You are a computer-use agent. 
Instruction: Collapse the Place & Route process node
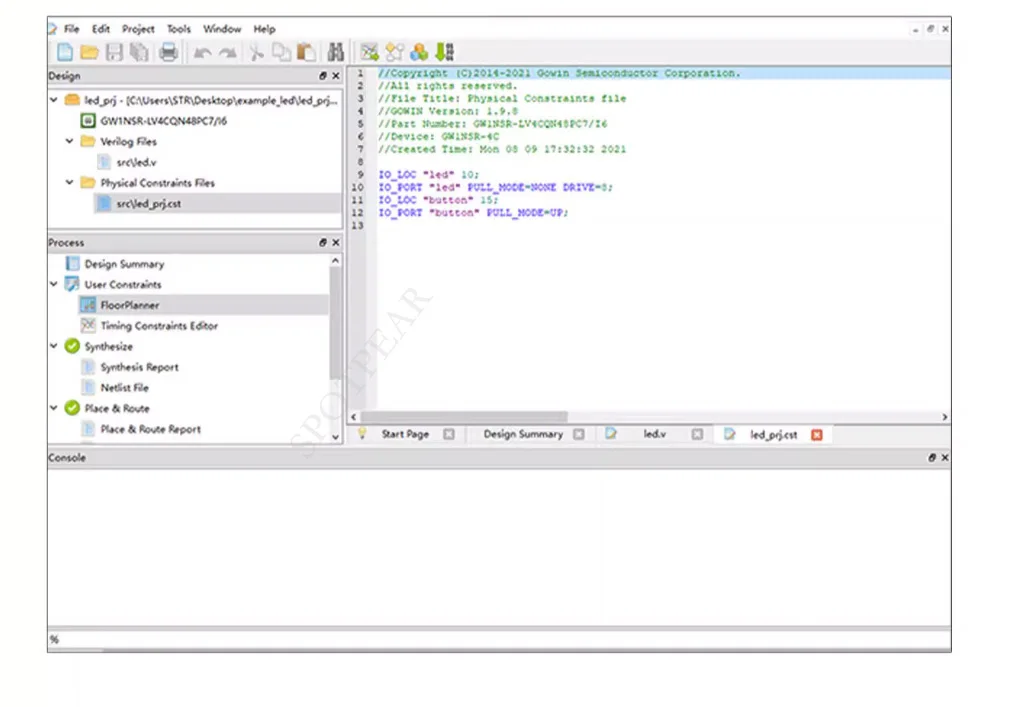[x=54, y=408]
